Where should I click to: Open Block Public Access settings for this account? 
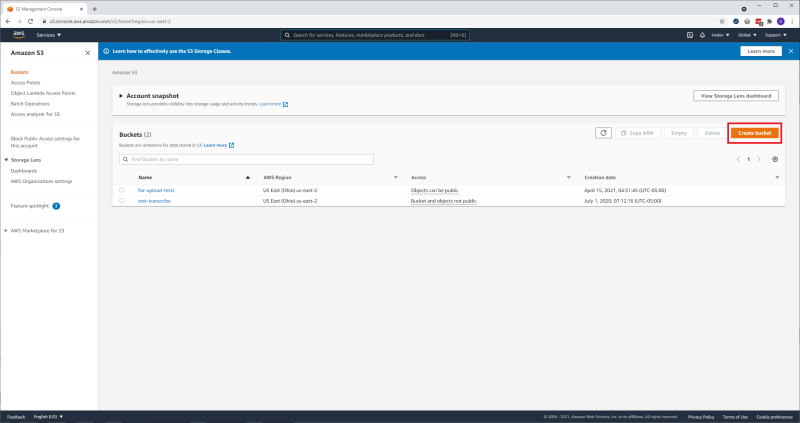(x=45, y=142)
